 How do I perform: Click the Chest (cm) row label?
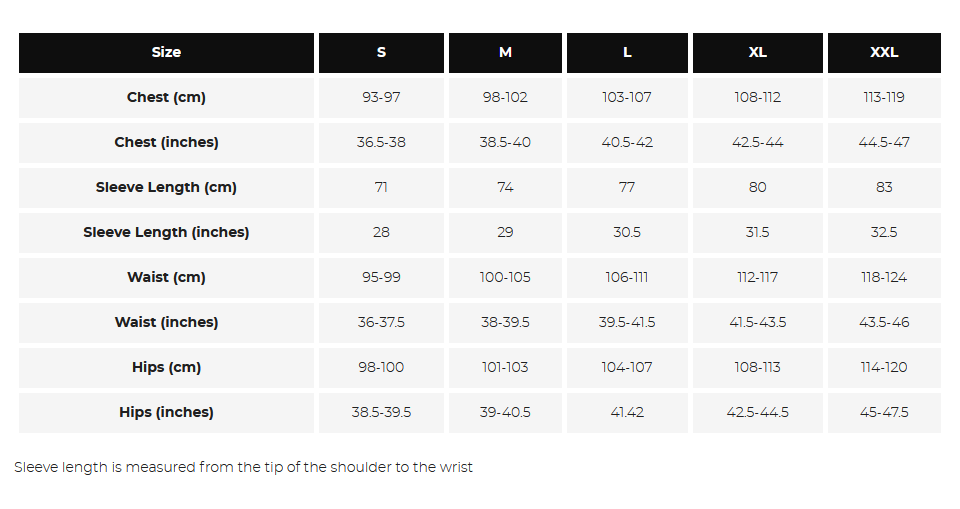pos(166,98)
